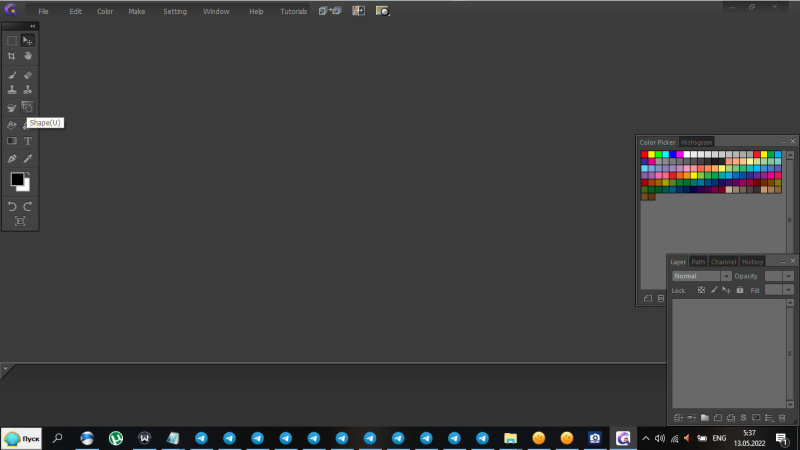
Task: Select the Eyedropper tool
Action: pos(28,158)
